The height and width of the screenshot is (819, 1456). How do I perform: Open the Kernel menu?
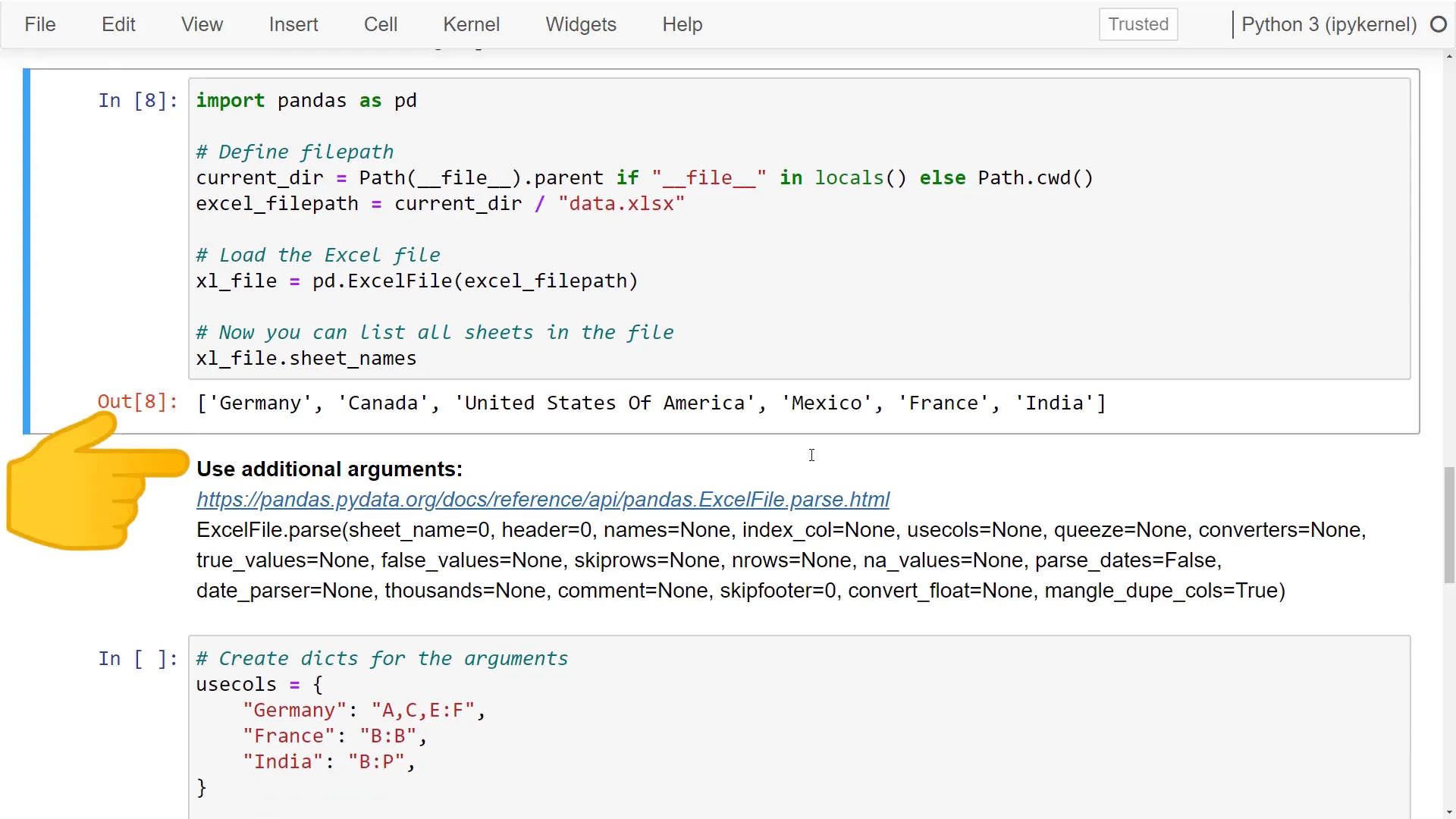coord(471,24)
